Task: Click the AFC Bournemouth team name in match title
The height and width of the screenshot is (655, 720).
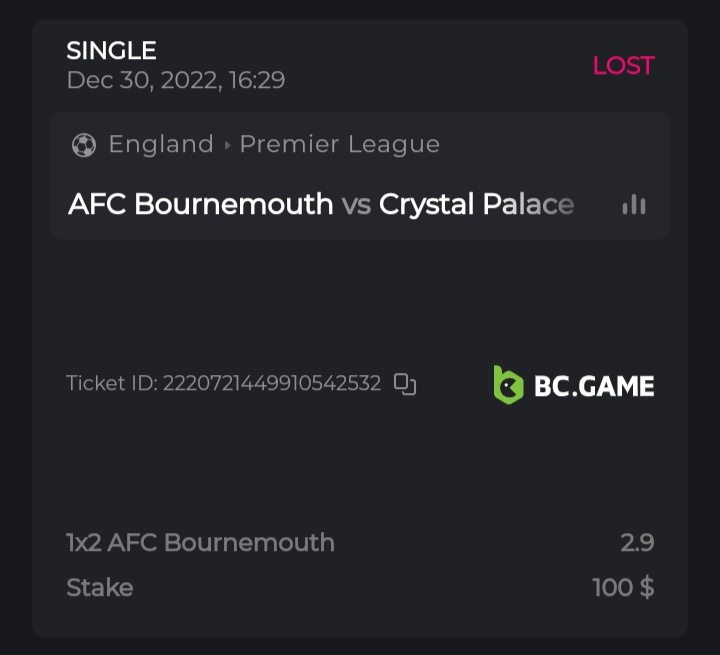Action: click(200, 205)
